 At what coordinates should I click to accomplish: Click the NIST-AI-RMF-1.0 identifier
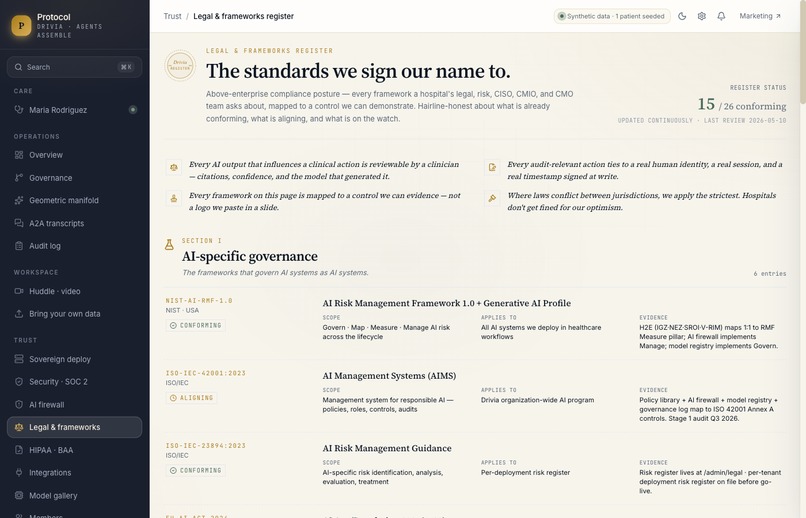click(199, 300)
